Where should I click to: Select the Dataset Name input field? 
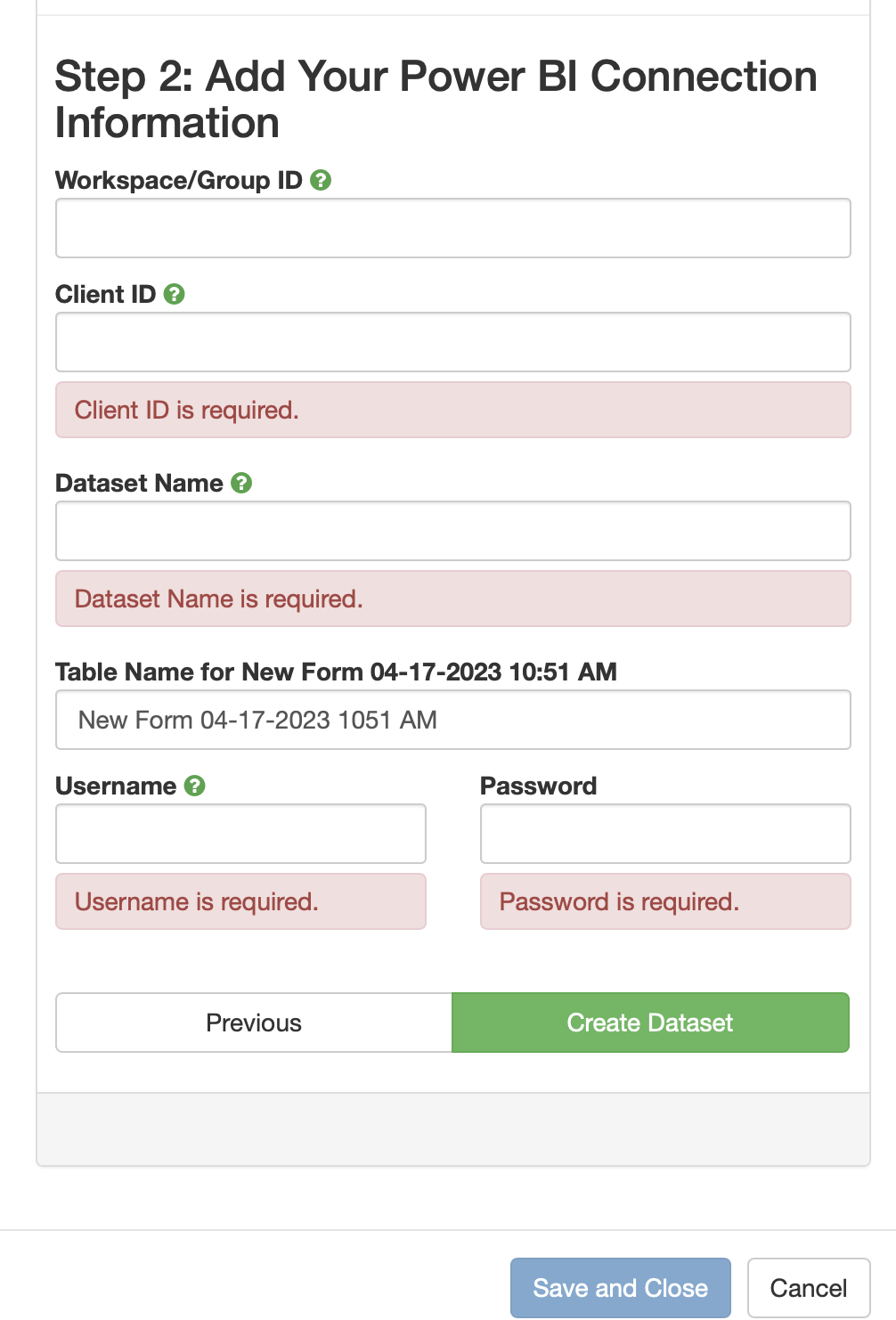pos(453,531)
